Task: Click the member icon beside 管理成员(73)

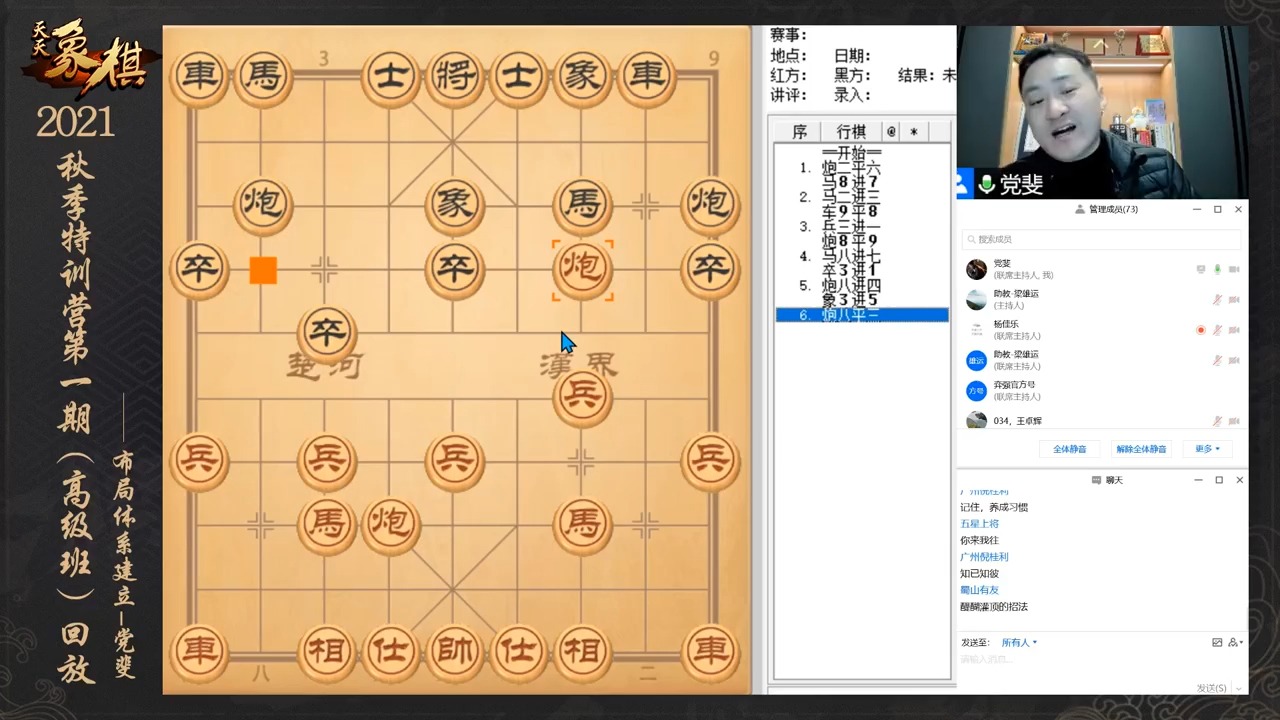Action: (x=1080, y=210)
